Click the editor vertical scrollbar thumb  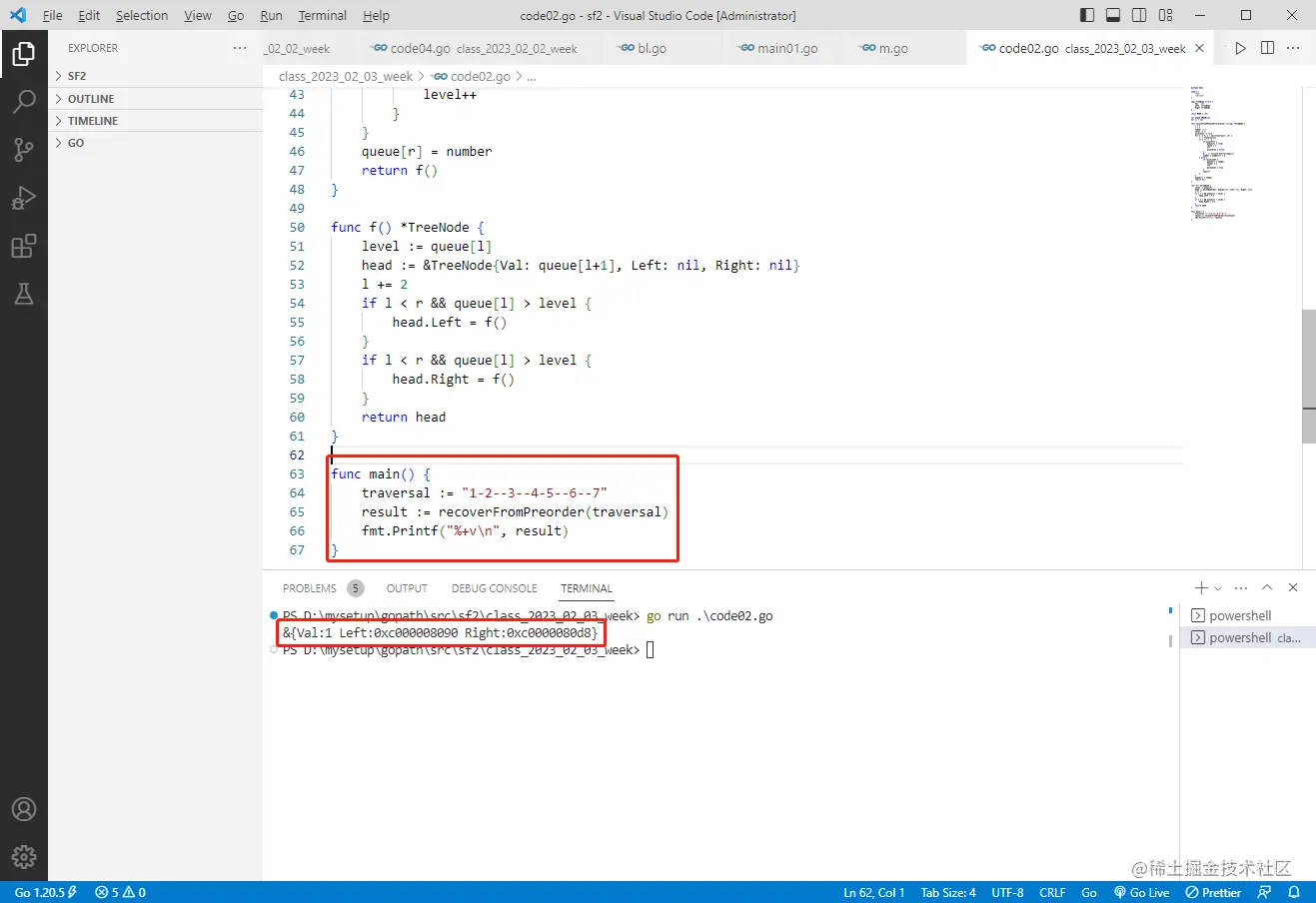[x=1309, y=376]
